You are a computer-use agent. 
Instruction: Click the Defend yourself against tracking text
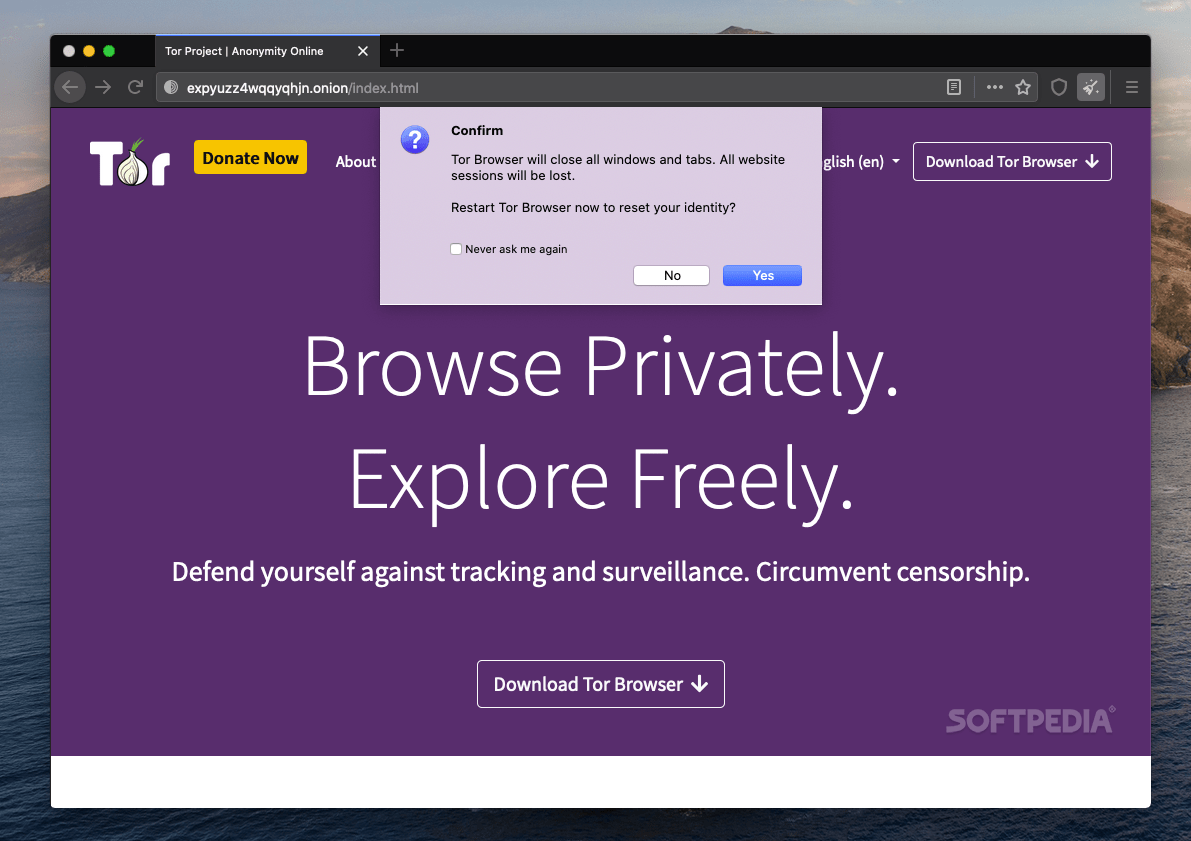[x=600, y=571]
